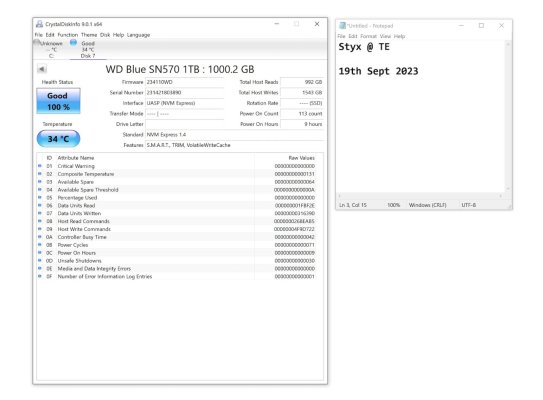
Task: Click the Features S.M.A.R.T. field
Action: tap(234, 145)
